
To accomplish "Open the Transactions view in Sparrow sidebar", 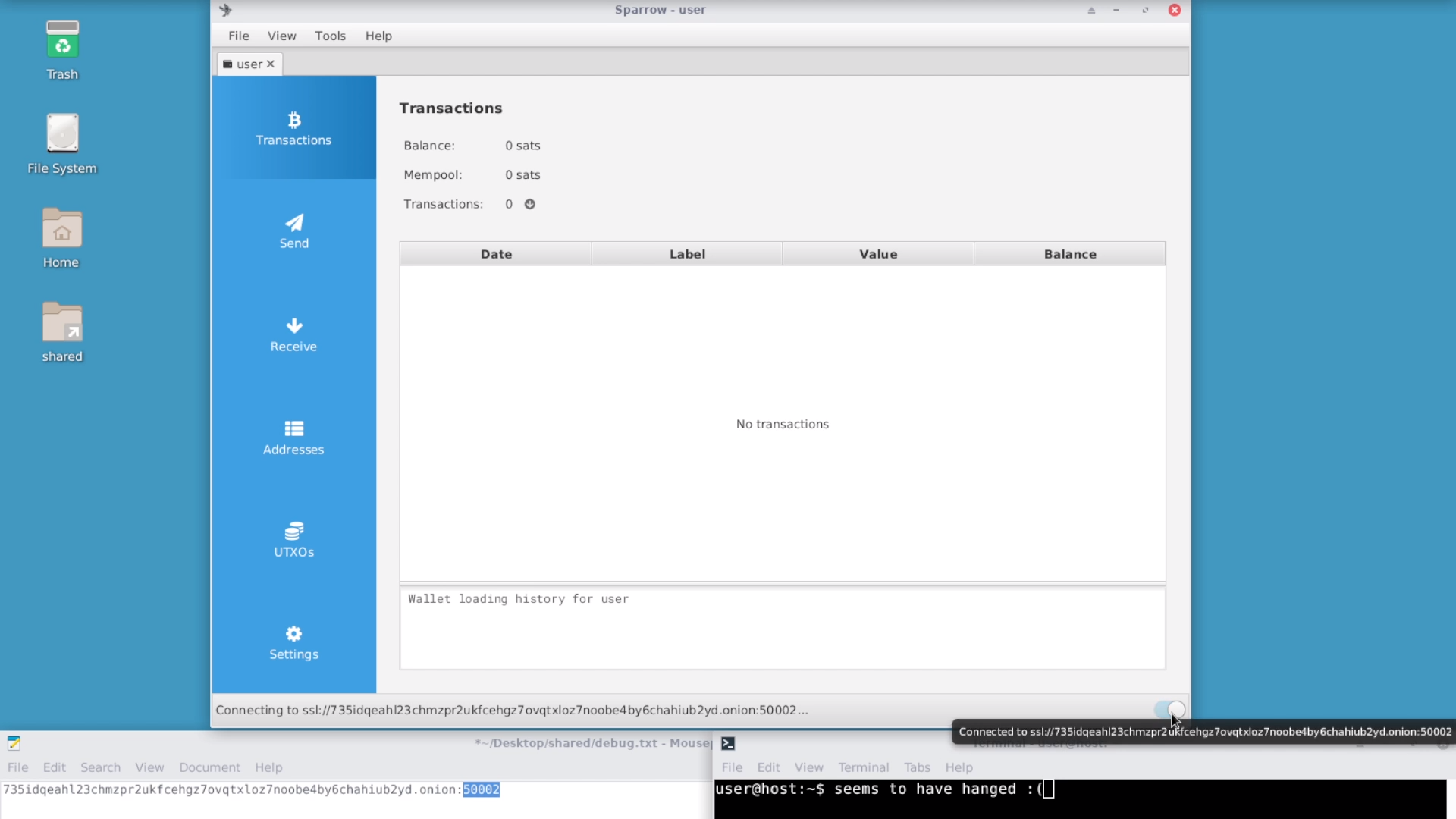I will click(x=293, y=129).
